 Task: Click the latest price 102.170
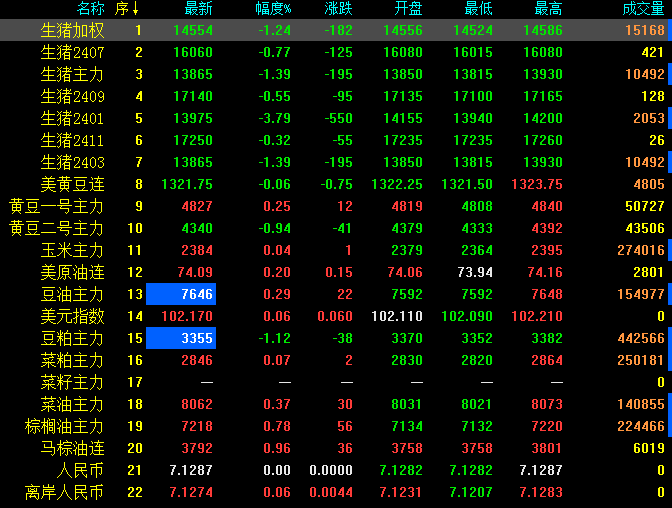(x=187, y=316)
